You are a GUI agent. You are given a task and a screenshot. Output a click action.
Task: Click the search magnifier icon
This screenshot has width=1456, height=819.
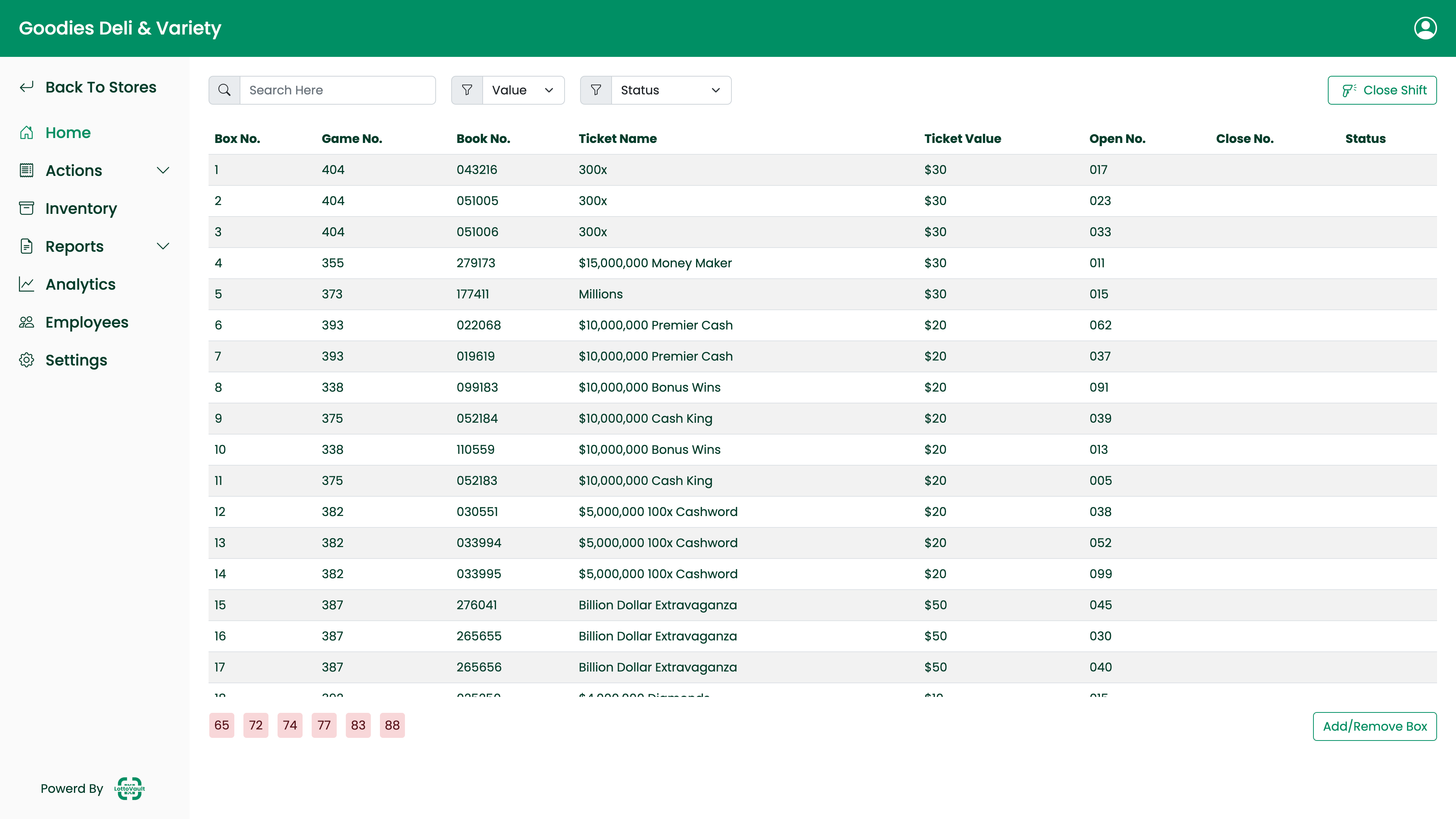224,91
